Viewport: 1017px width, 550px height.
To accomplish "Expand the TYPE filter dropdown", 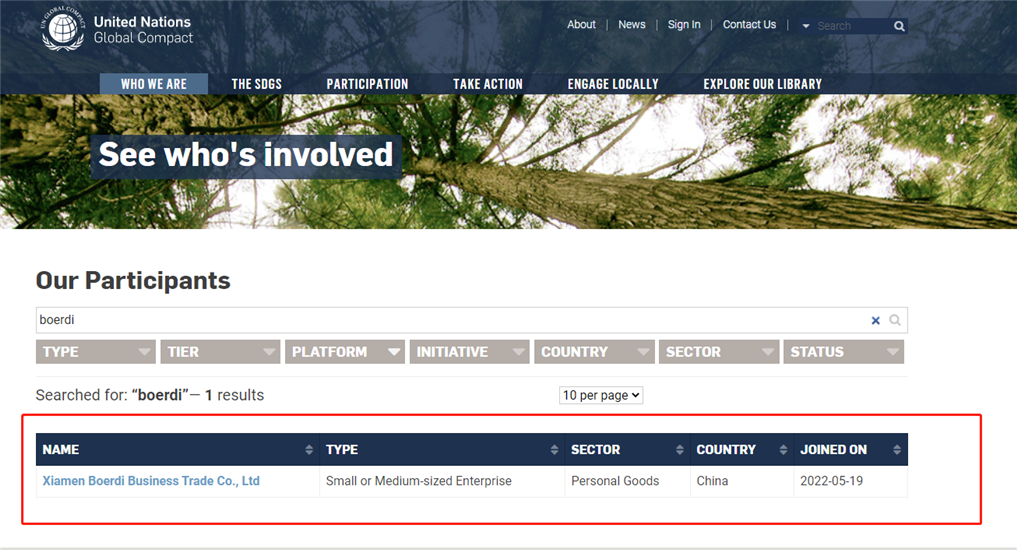I will (x=96, y=352).
